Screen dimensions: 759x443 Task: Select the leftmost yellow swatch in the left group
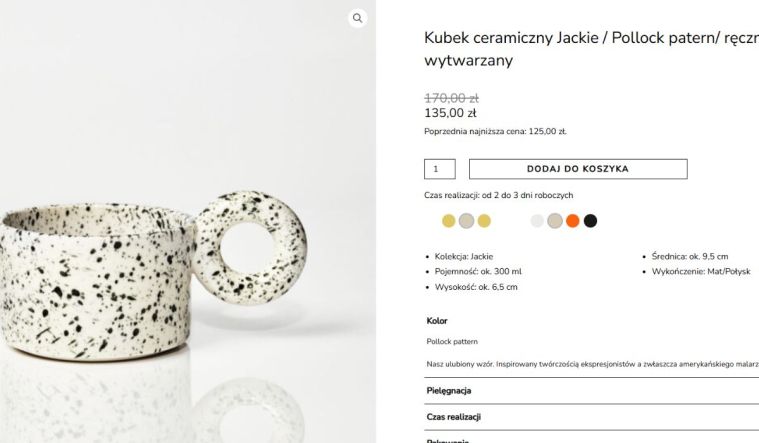tap(449, 221)
